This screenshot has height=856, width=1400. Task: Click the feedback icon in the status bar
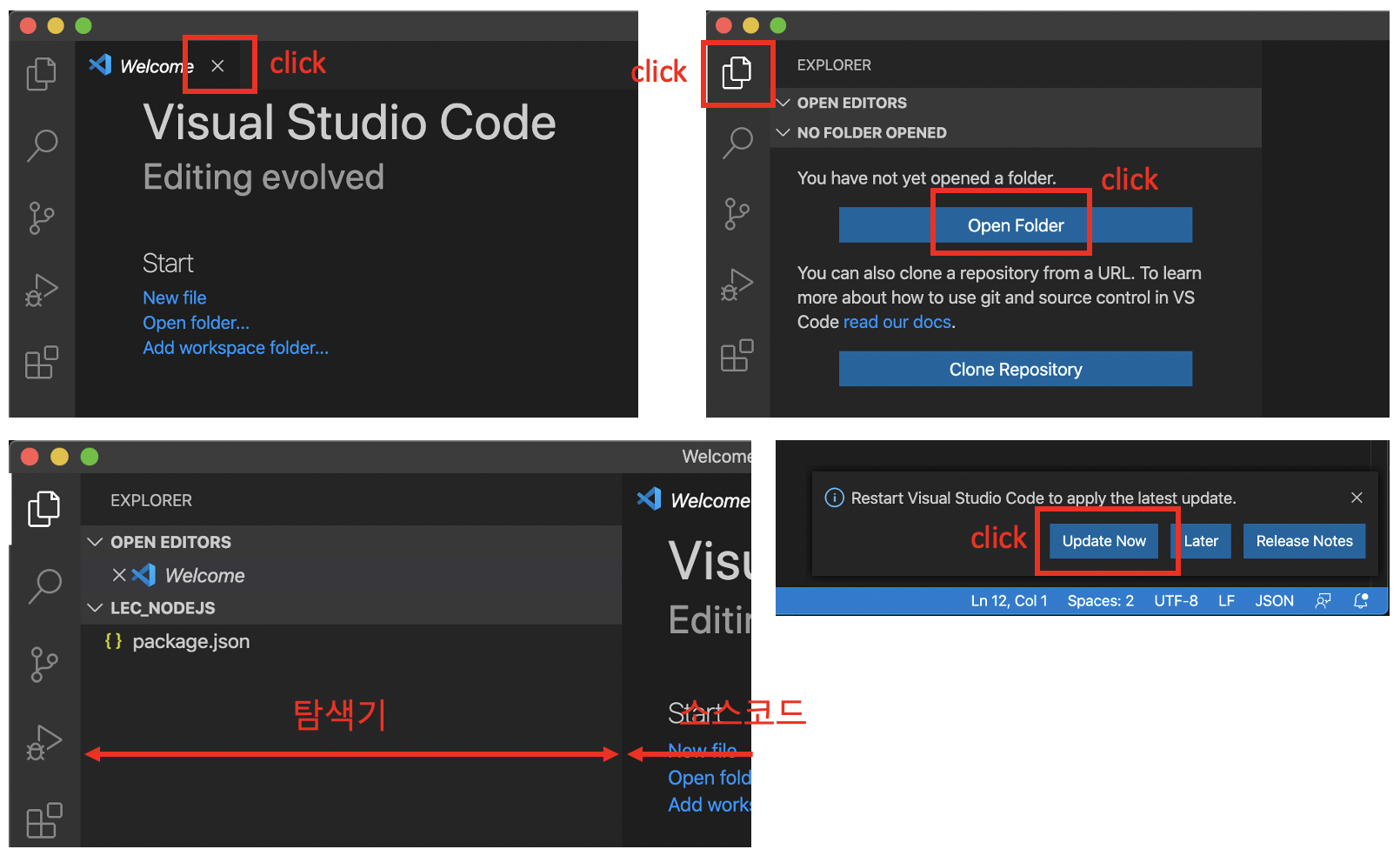point(1323,600)
